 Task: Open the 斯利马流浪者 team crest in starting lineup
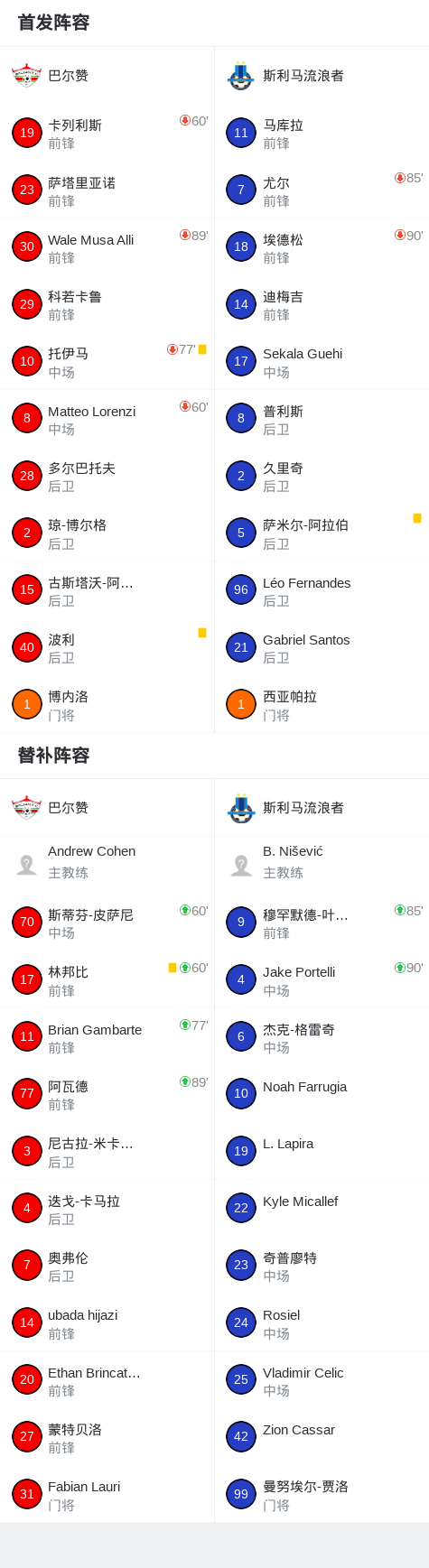[241, 76]
